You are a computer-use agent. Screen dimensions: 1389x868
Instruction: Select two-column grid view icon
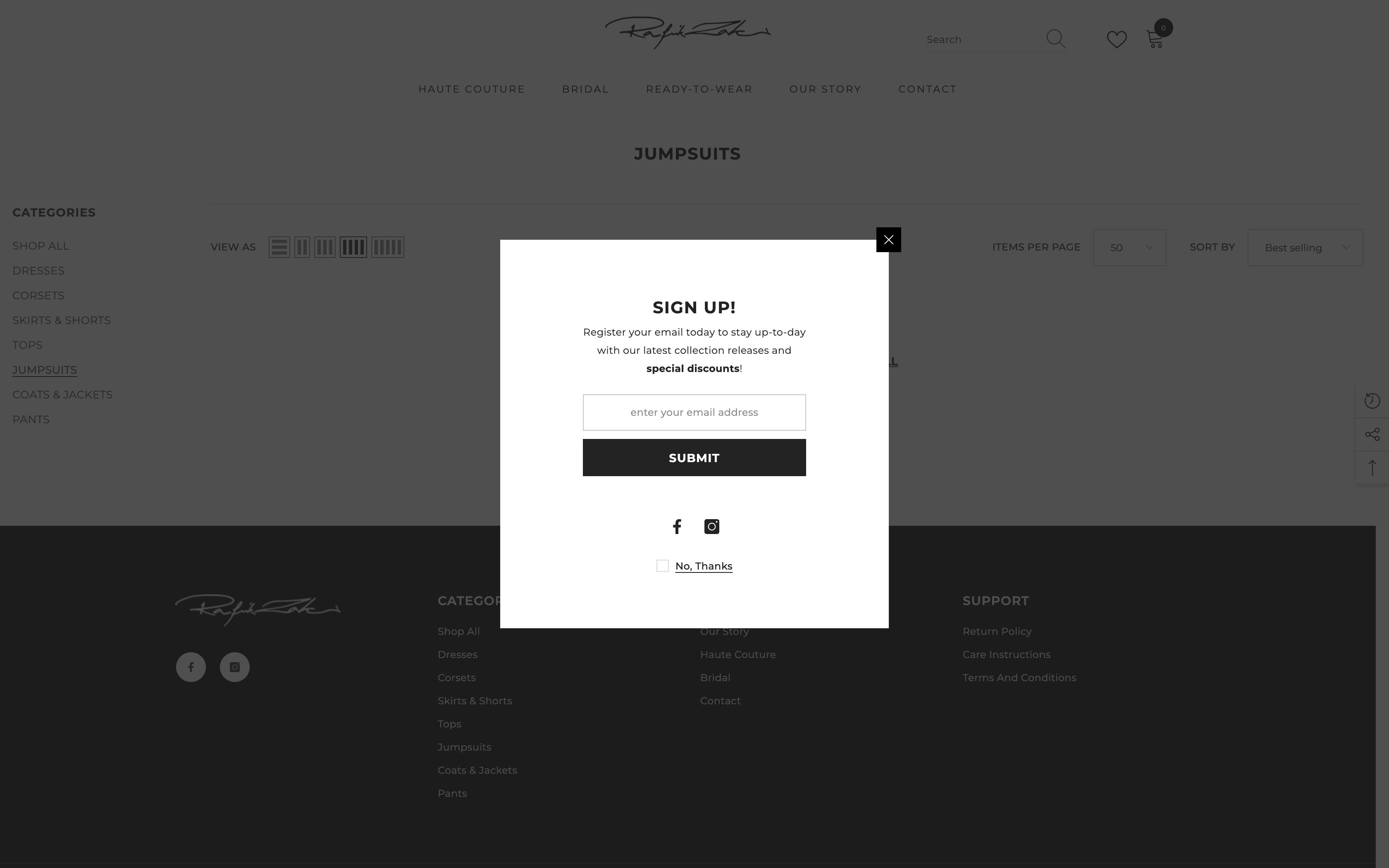[x=302, y=247]
